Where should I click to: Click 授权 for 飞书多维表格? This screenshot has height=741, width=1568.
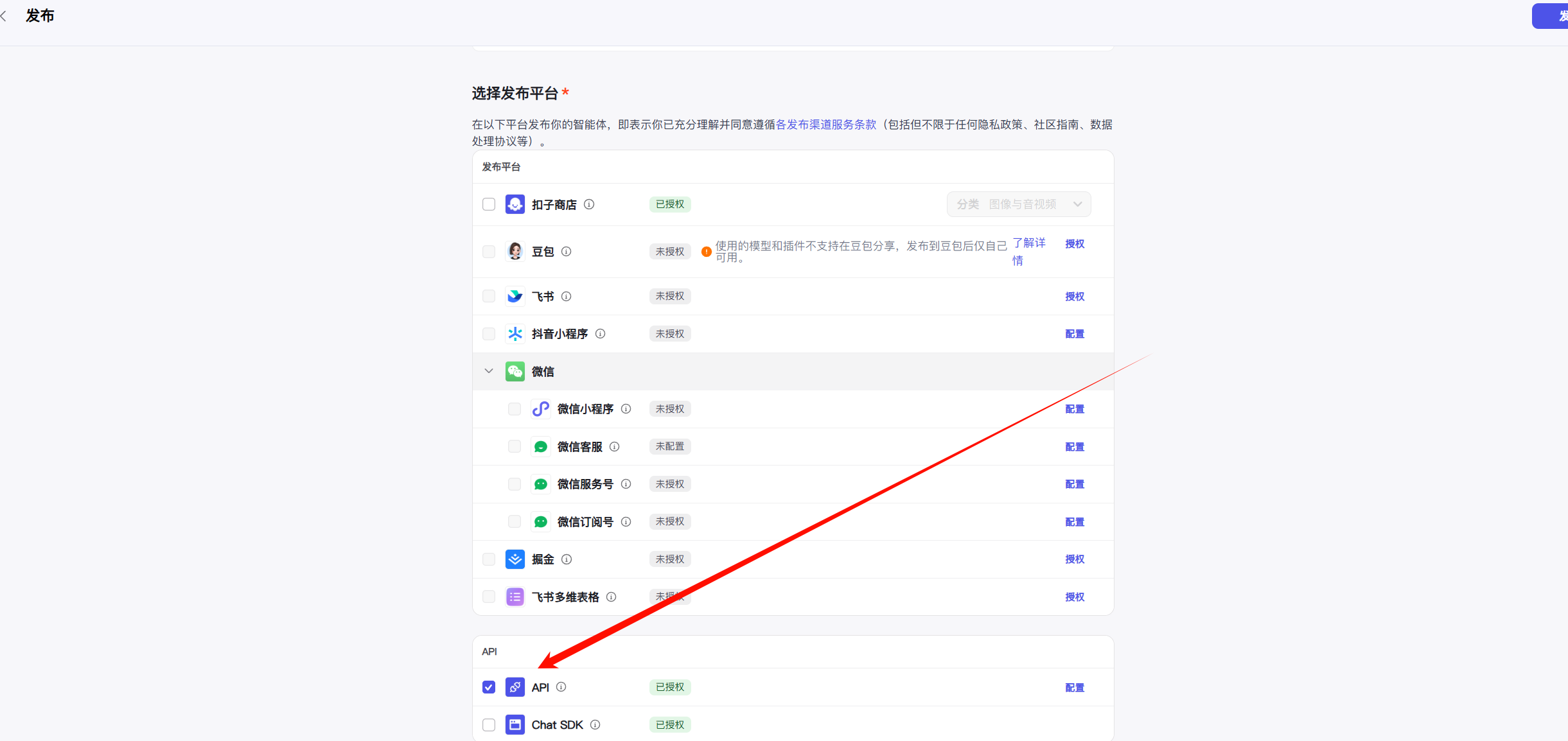[1075, 597]
